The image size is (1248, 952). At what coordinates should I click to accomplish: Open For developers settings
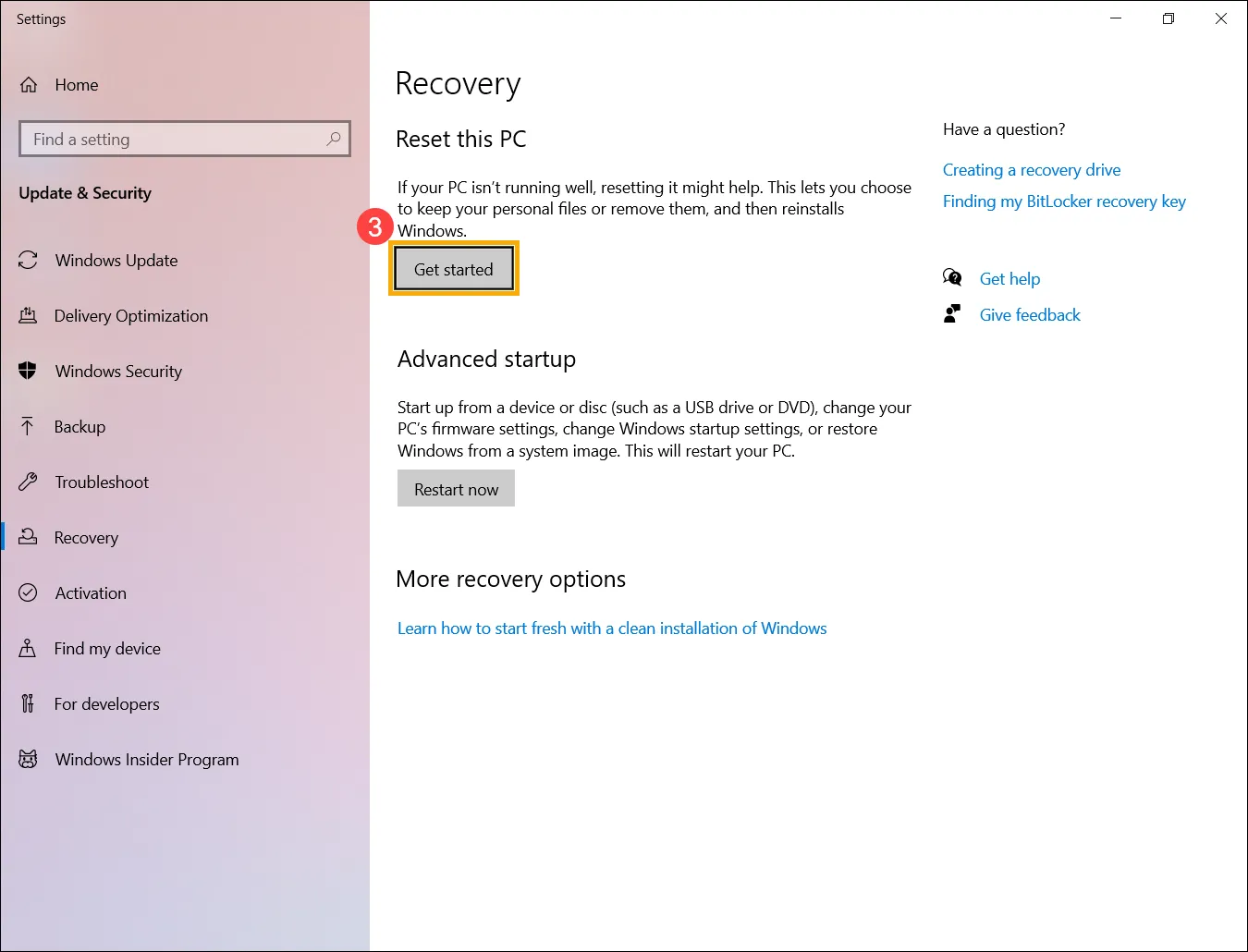(28, 703)
